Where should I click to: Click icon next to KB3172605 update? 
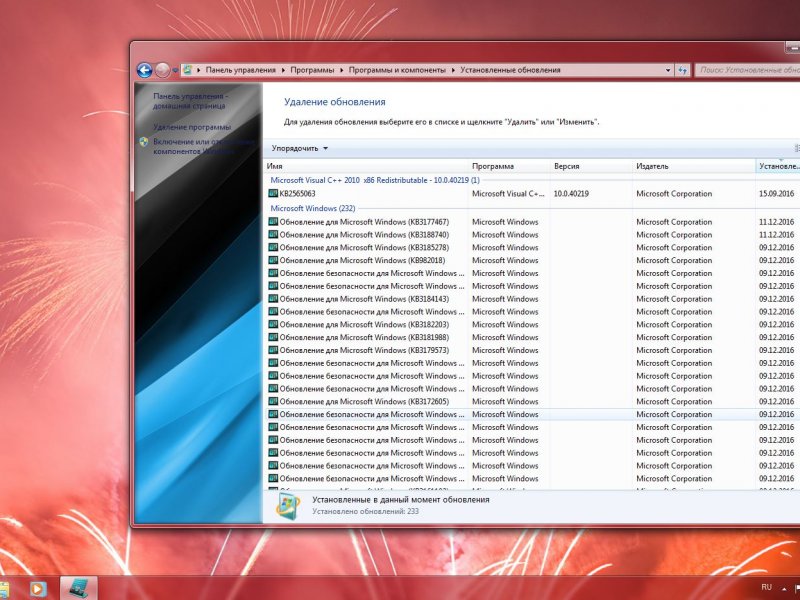[273, 402]
